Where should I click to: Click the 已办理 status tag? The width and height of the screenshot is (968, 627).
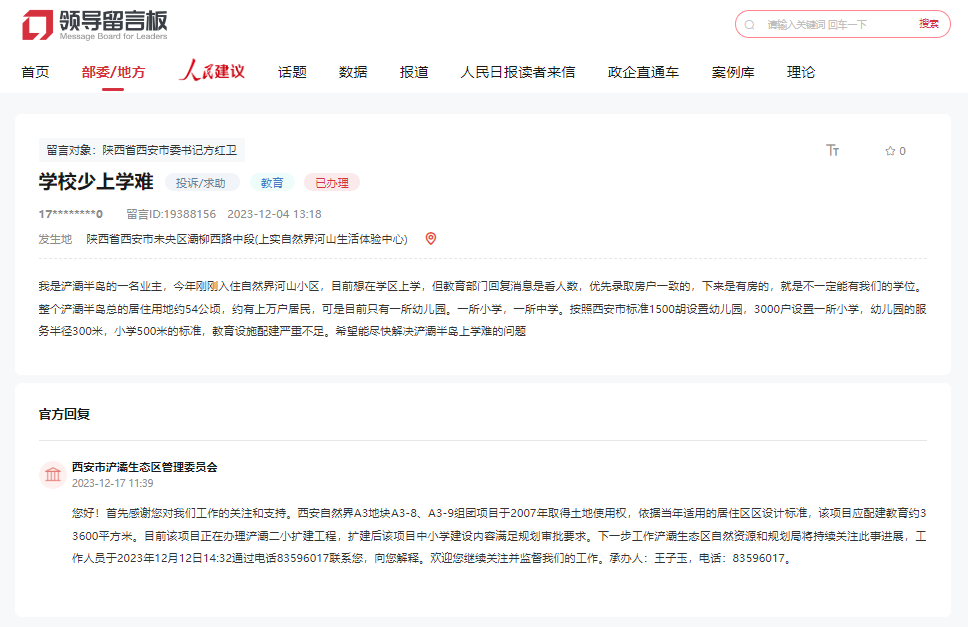332,183
